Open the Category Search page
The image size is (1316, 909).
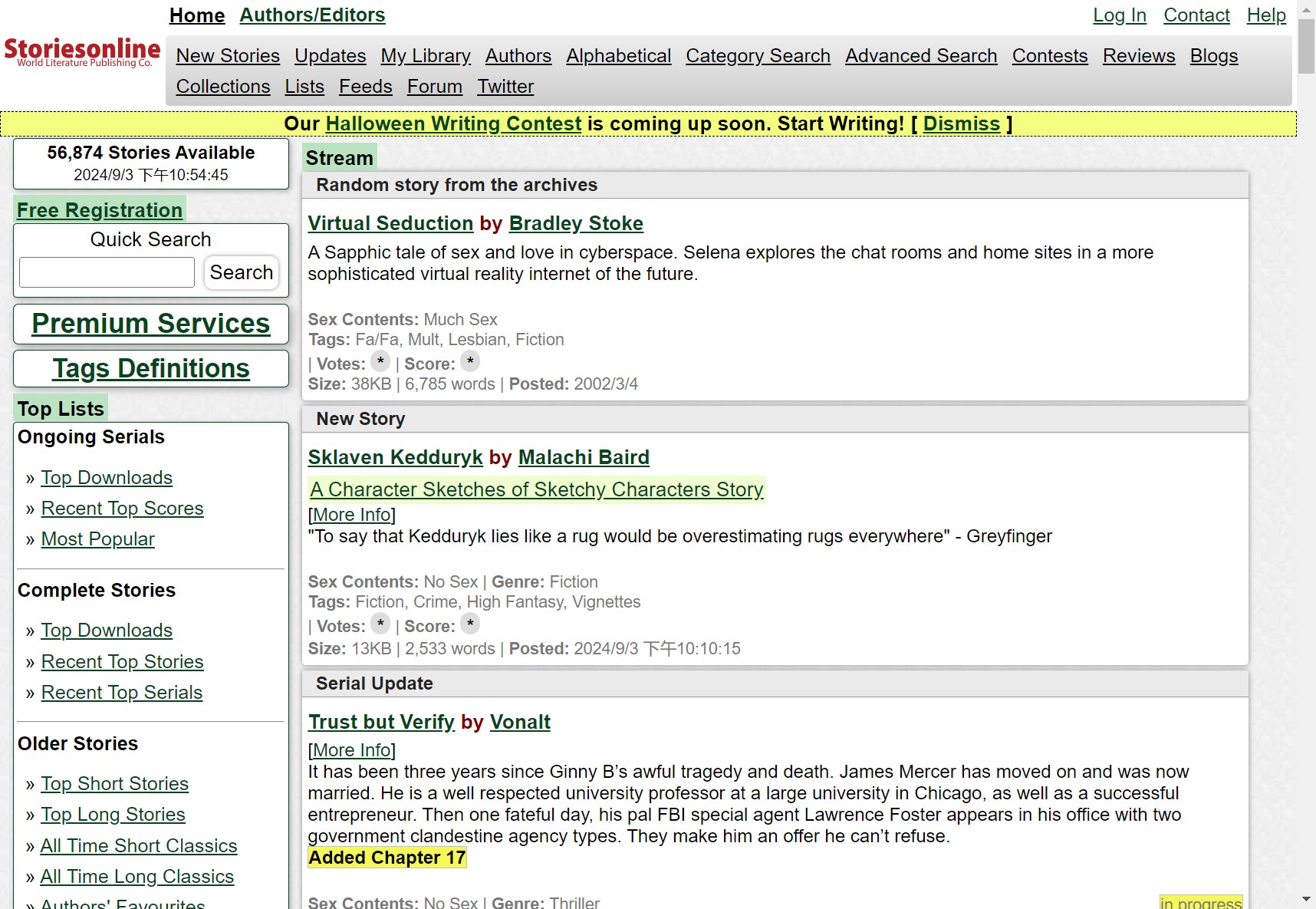tap(757, 56)
